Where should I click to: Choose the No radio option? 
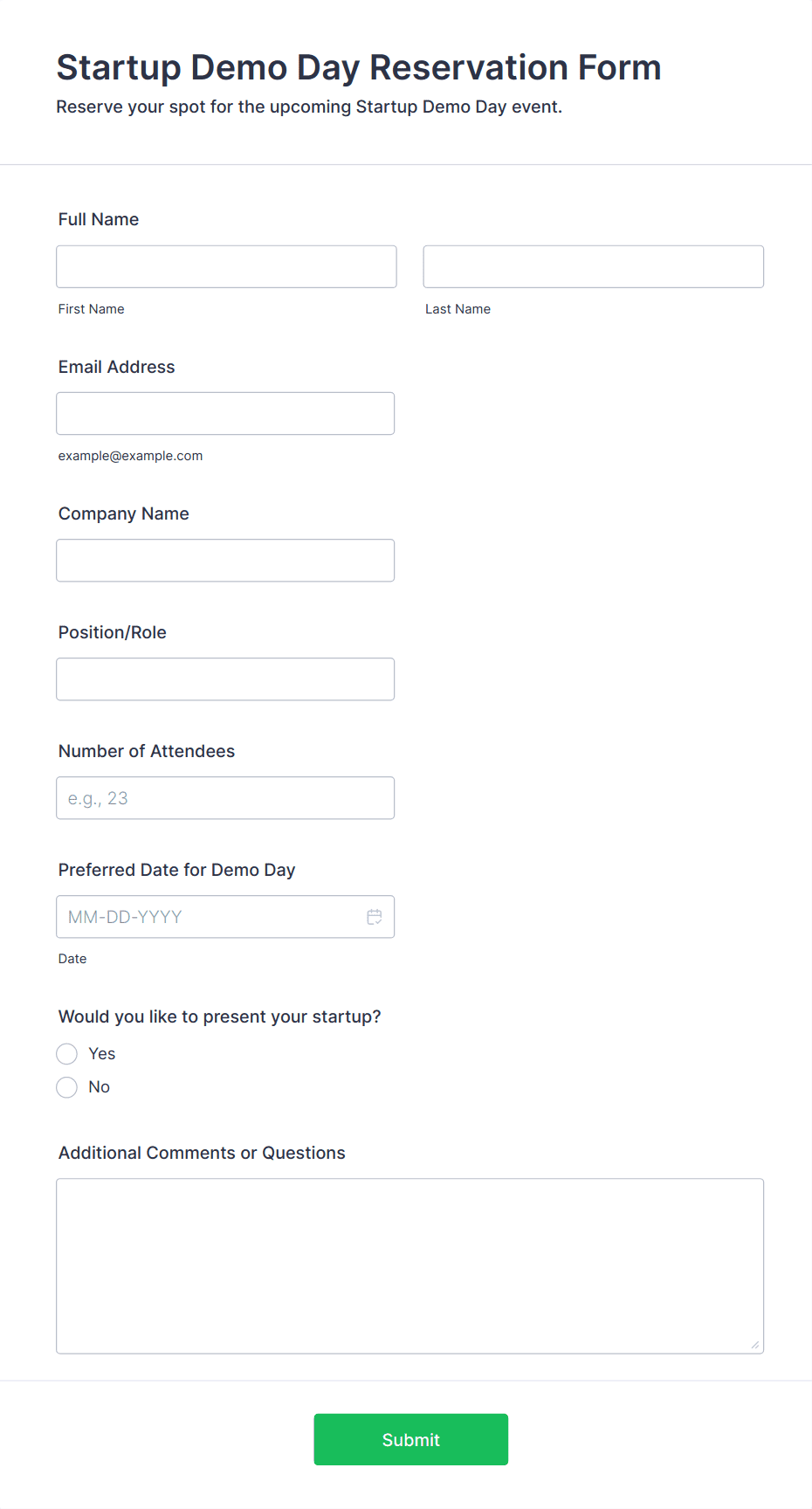coord(67,1087)
